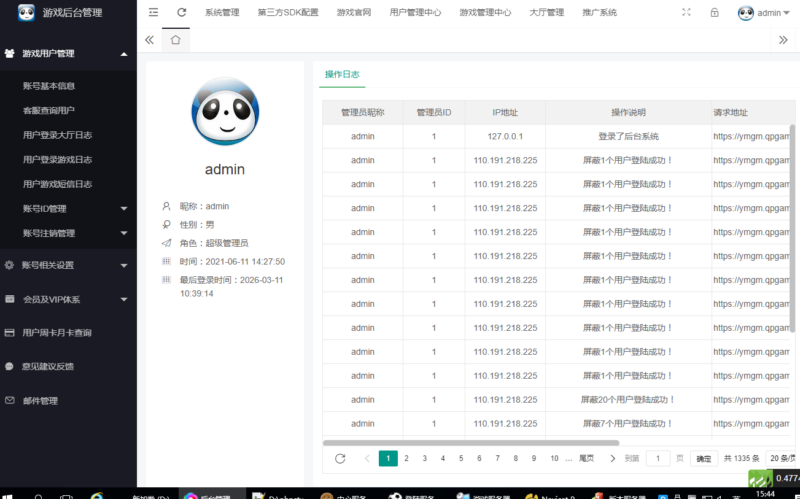
Task: Click the previous page arrow in pagination
Action: [367, 458]
